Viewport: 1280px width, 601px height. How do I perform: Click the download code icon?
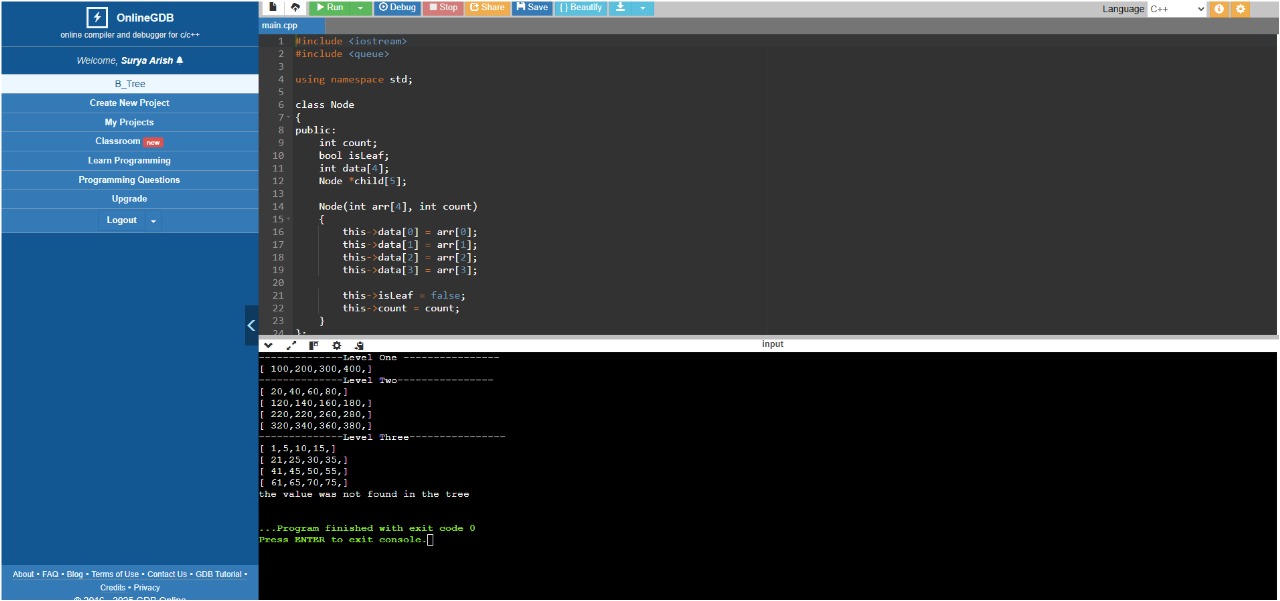tap(620, 8)
